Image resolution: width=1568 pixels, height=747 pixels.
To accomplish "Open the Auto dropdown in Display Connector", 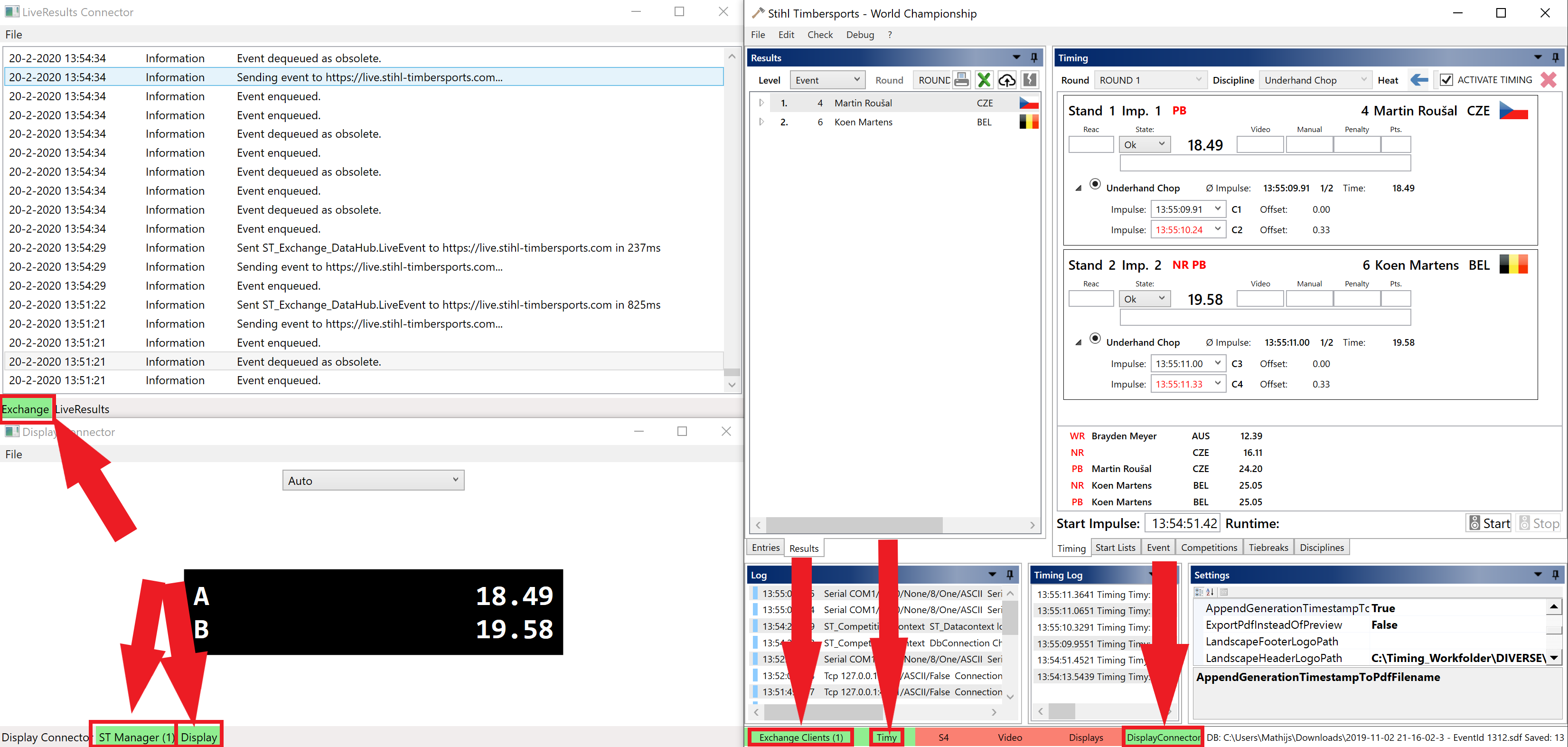I will click(373, 480).
